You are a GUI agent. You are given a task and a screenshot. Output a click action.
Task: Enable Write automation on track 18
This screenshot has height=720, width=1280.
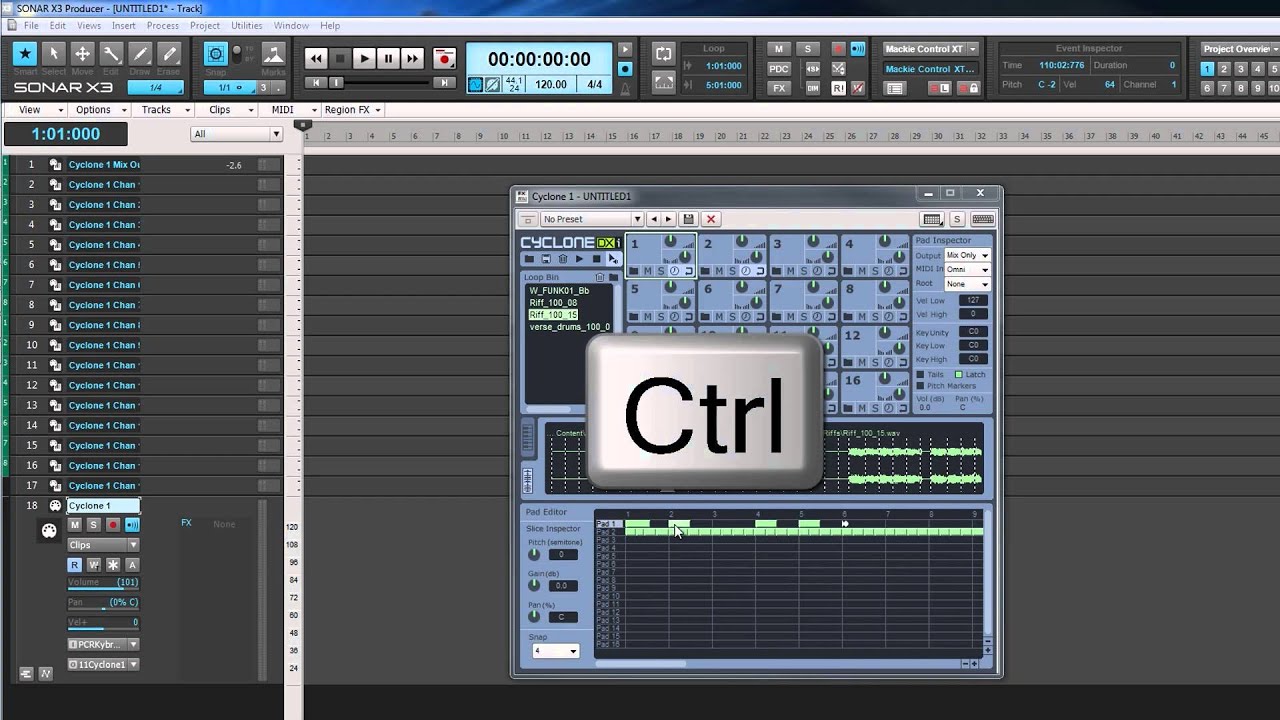click(x=93, y=565)
